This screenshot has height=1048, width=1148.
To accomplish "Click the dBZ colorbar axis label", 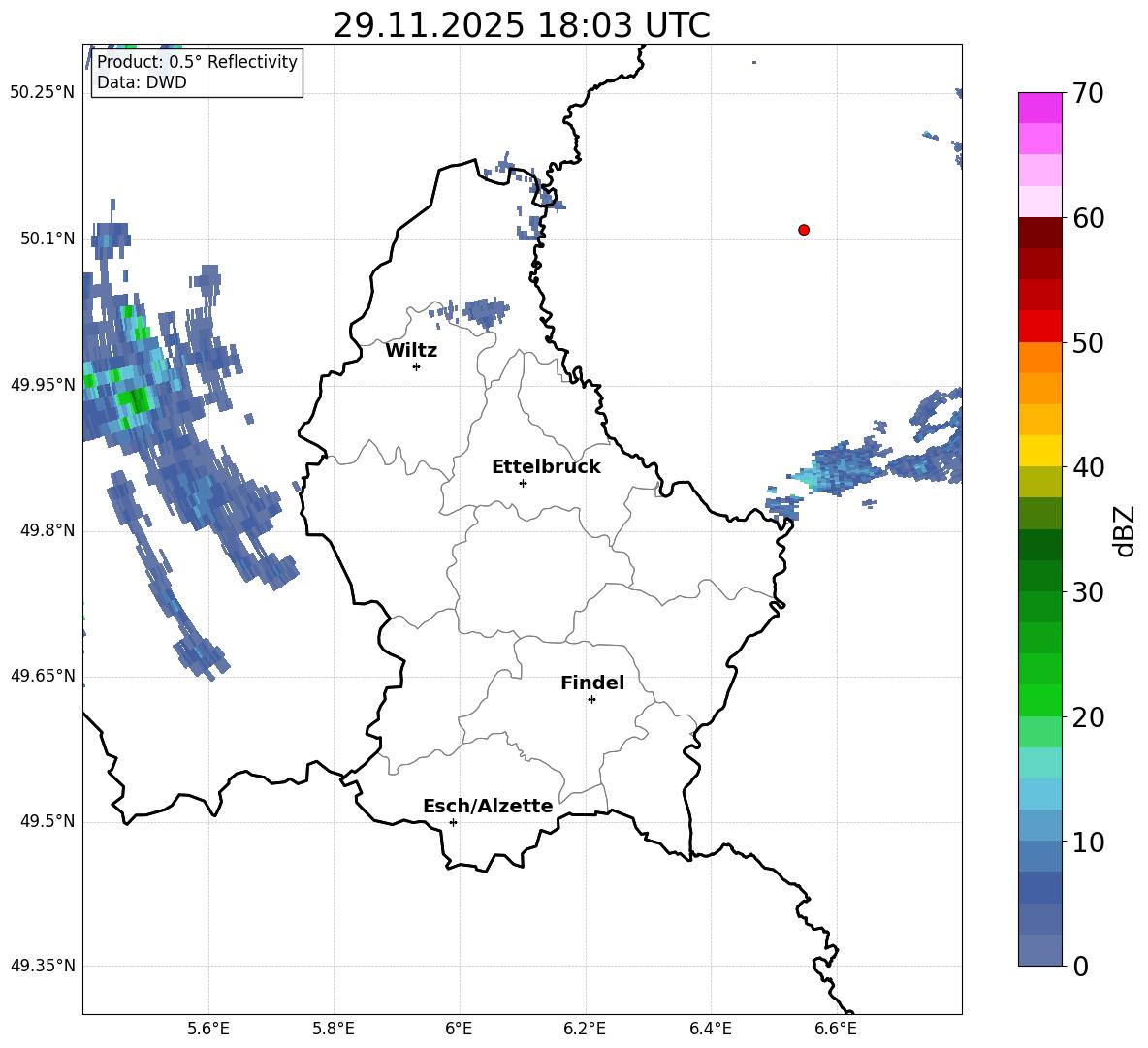I will pyautogui.click(x=1125, y=530).
